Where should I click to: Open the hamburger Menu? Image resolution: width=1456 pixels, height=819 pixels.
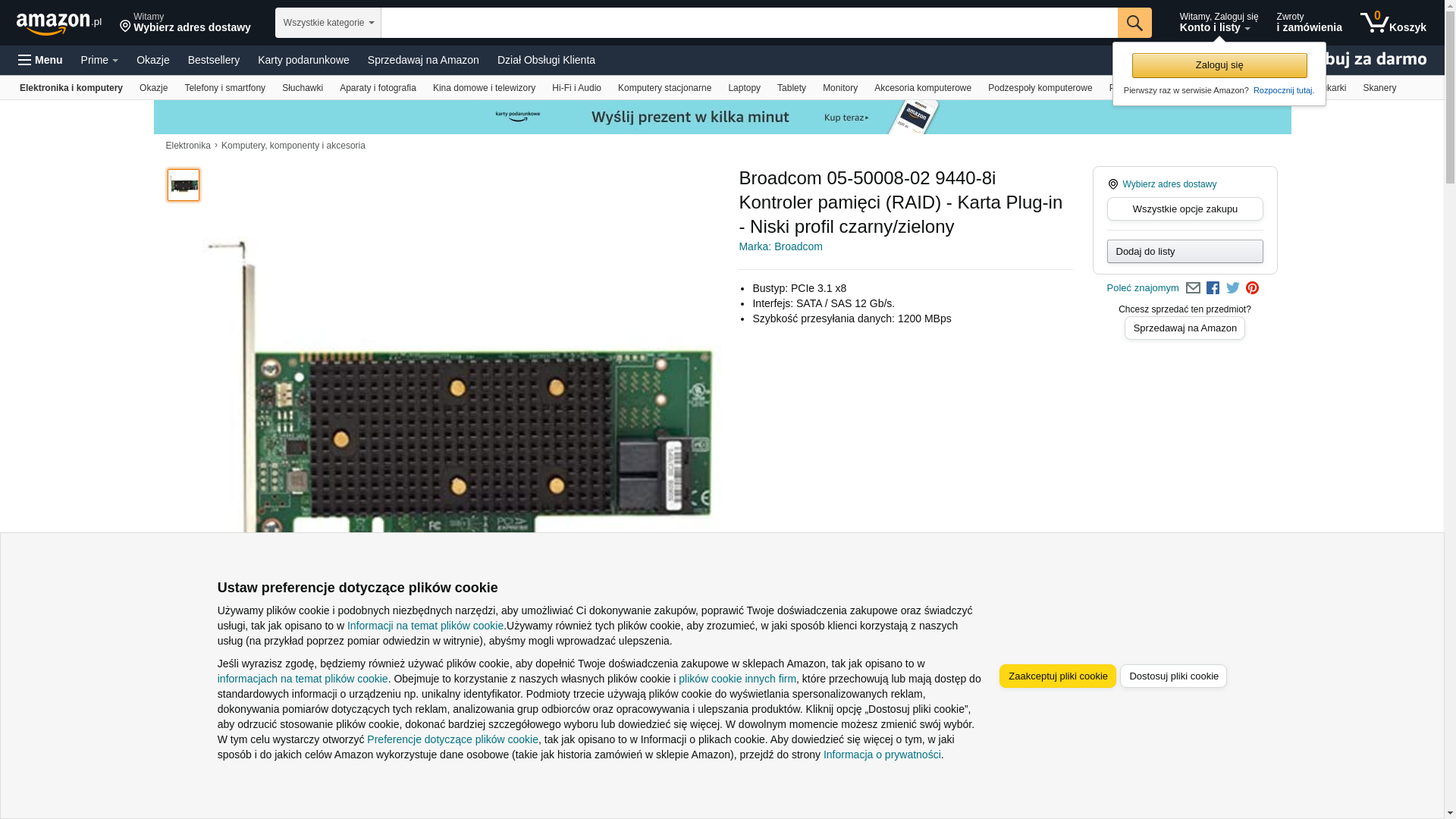pyautogui.click(x=40, y=60)
